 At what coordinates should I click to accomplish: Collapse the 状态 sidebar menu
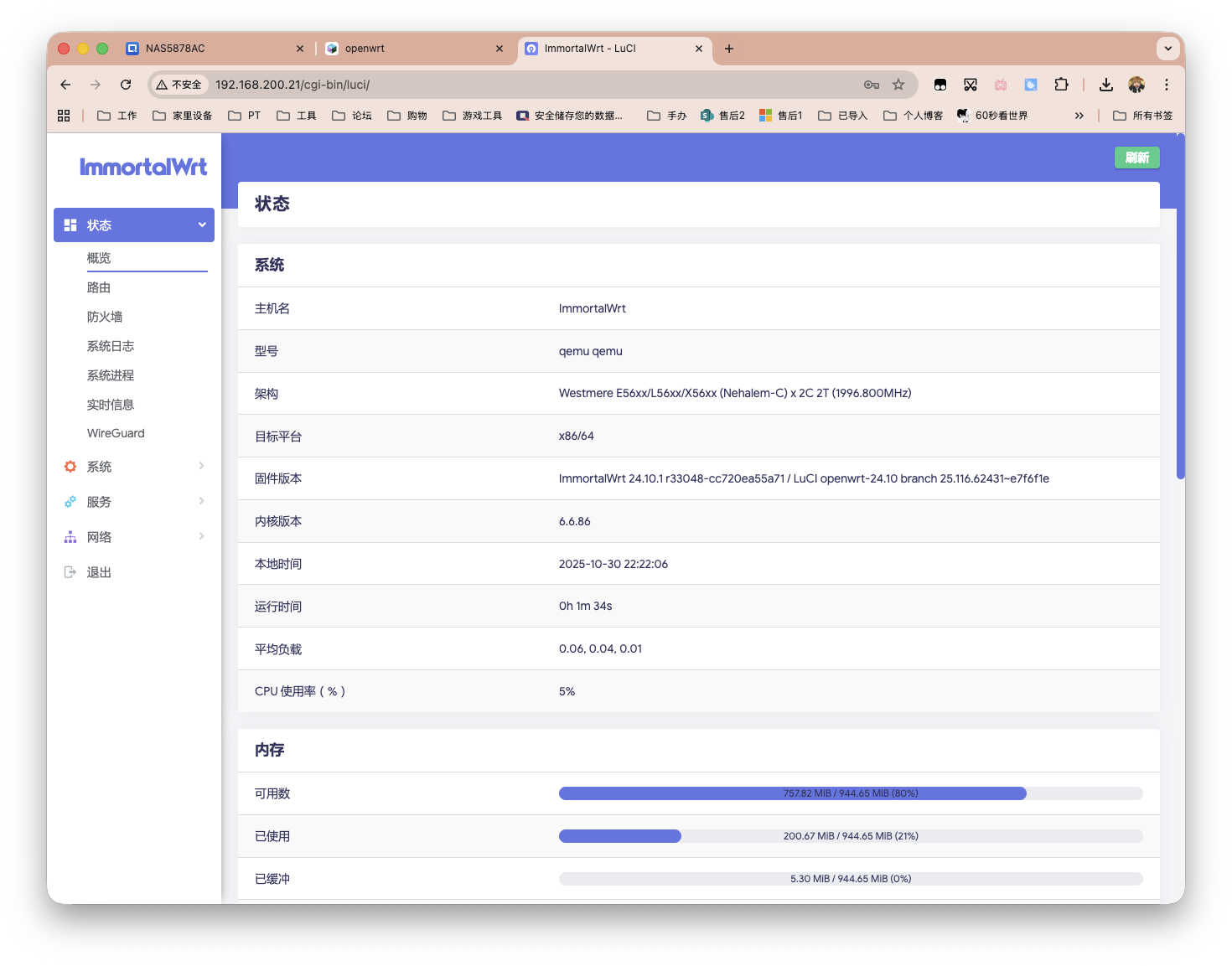pyautogui.click(x=201, y=225)
